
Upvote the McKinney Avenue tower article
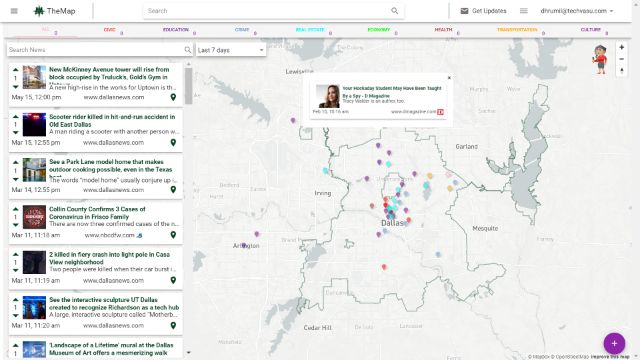pos(16,69)
